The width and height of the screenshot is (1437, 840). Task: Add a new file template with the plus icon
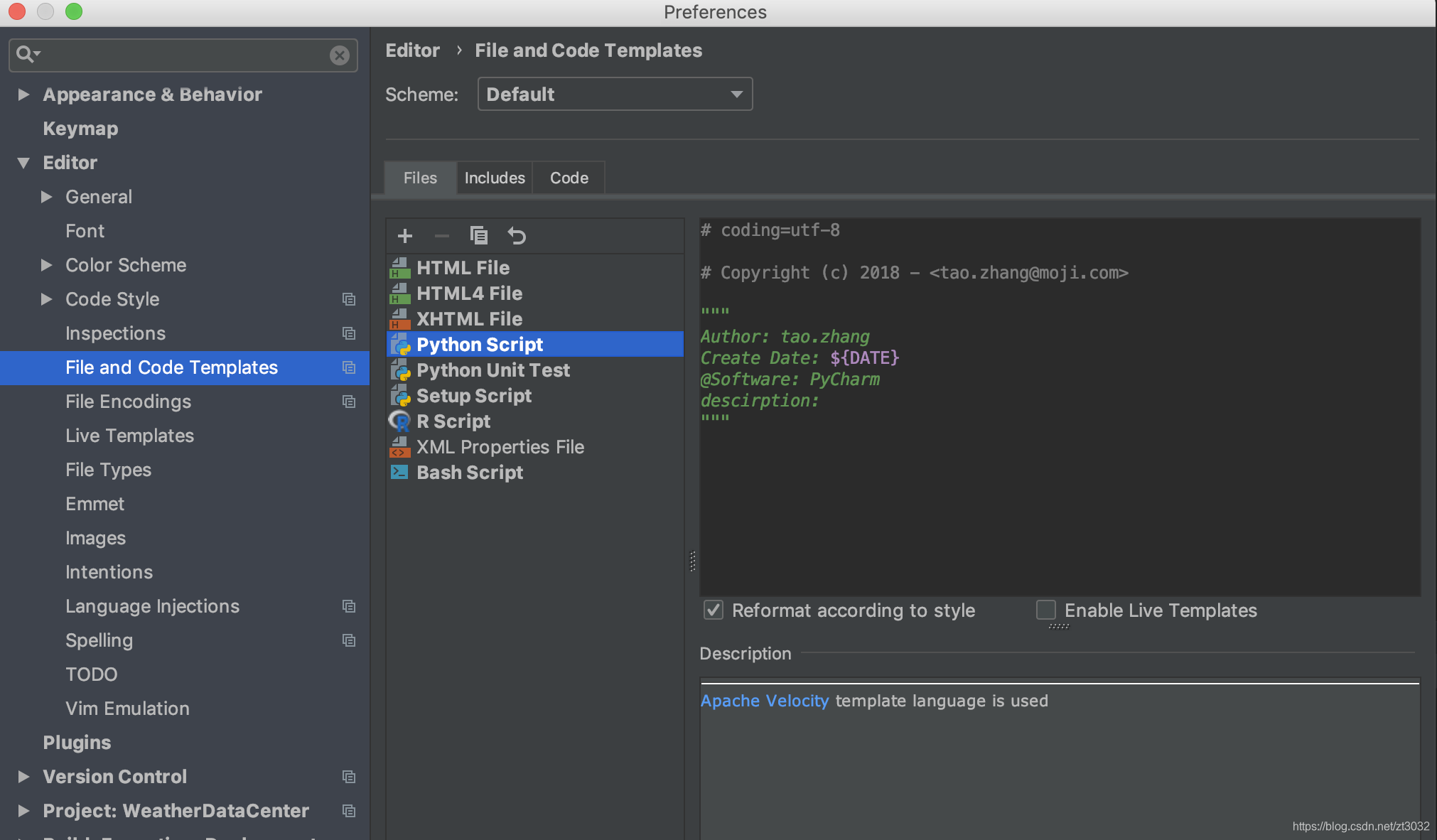coord(404,235)
